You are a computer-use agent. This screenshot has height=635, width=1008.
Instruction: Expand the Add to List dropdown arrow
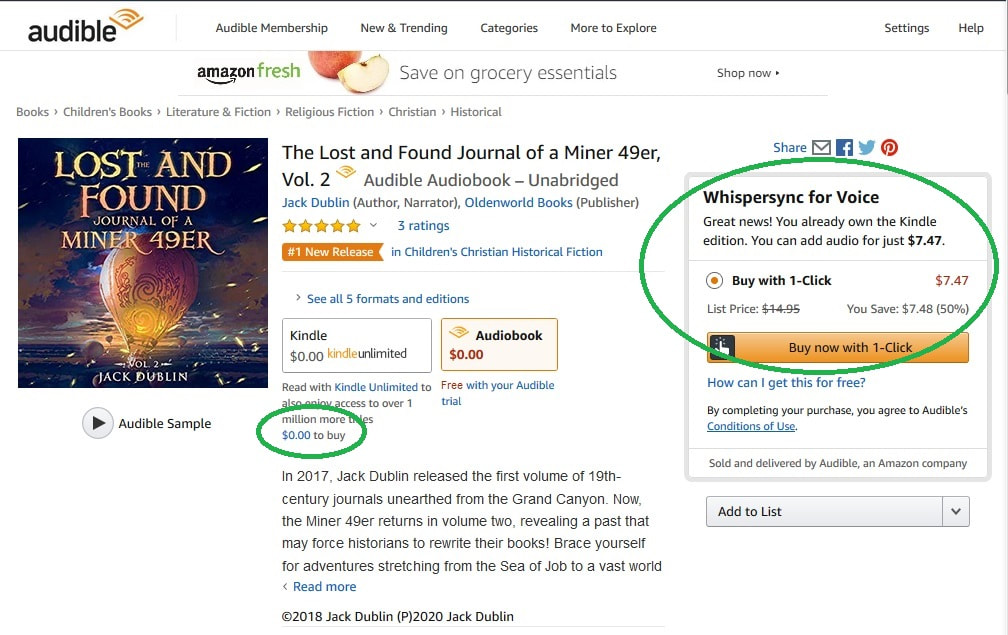(956, 512)
